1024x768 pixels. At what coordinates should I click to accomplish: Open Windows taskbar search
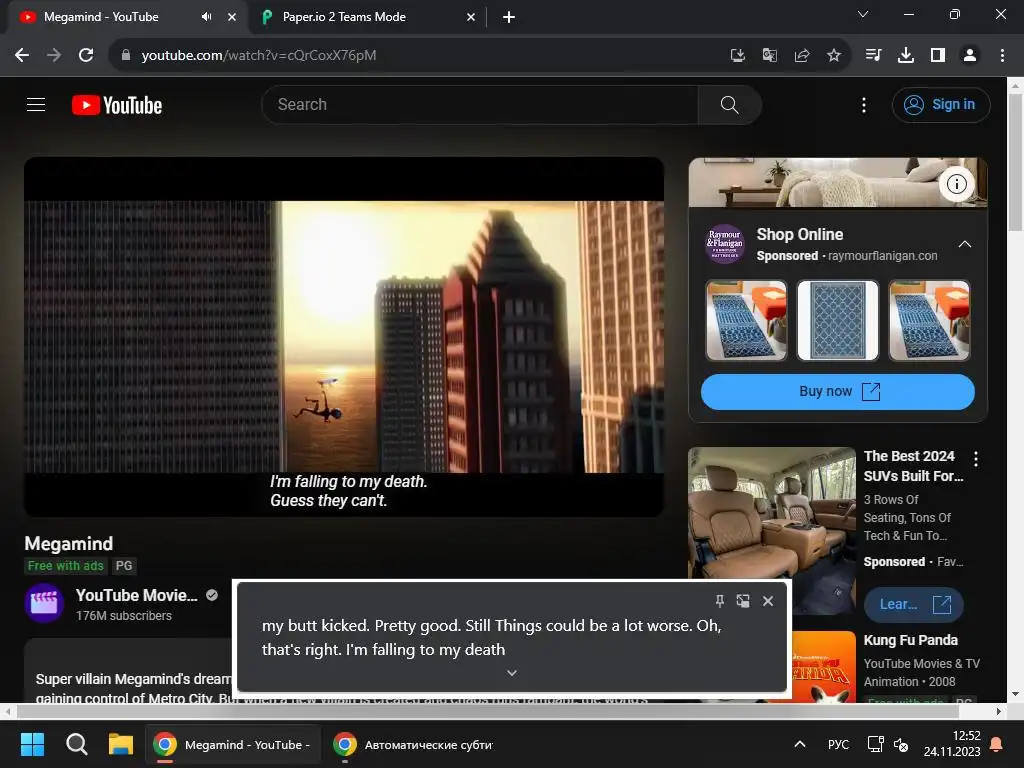tap(76, 744)
